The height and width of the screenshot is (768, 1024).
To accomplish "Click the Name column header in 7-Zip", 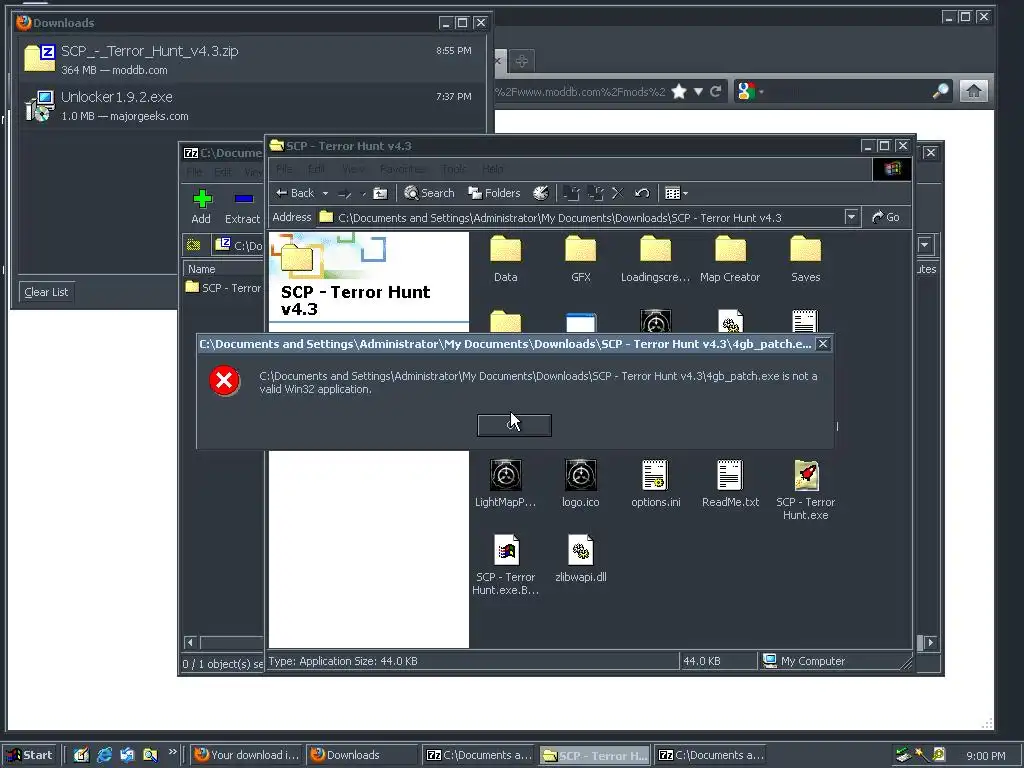I will [223, 269].
